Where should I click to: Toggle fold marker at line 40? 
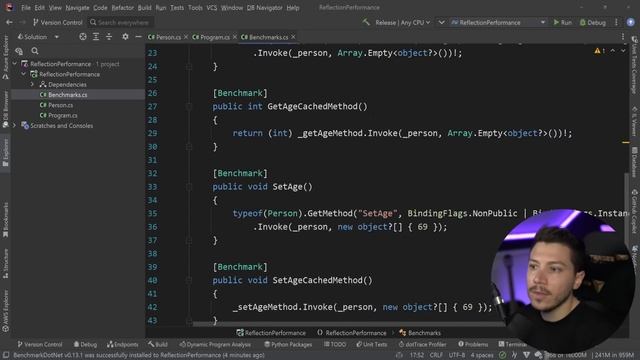(x=189, y=280)
